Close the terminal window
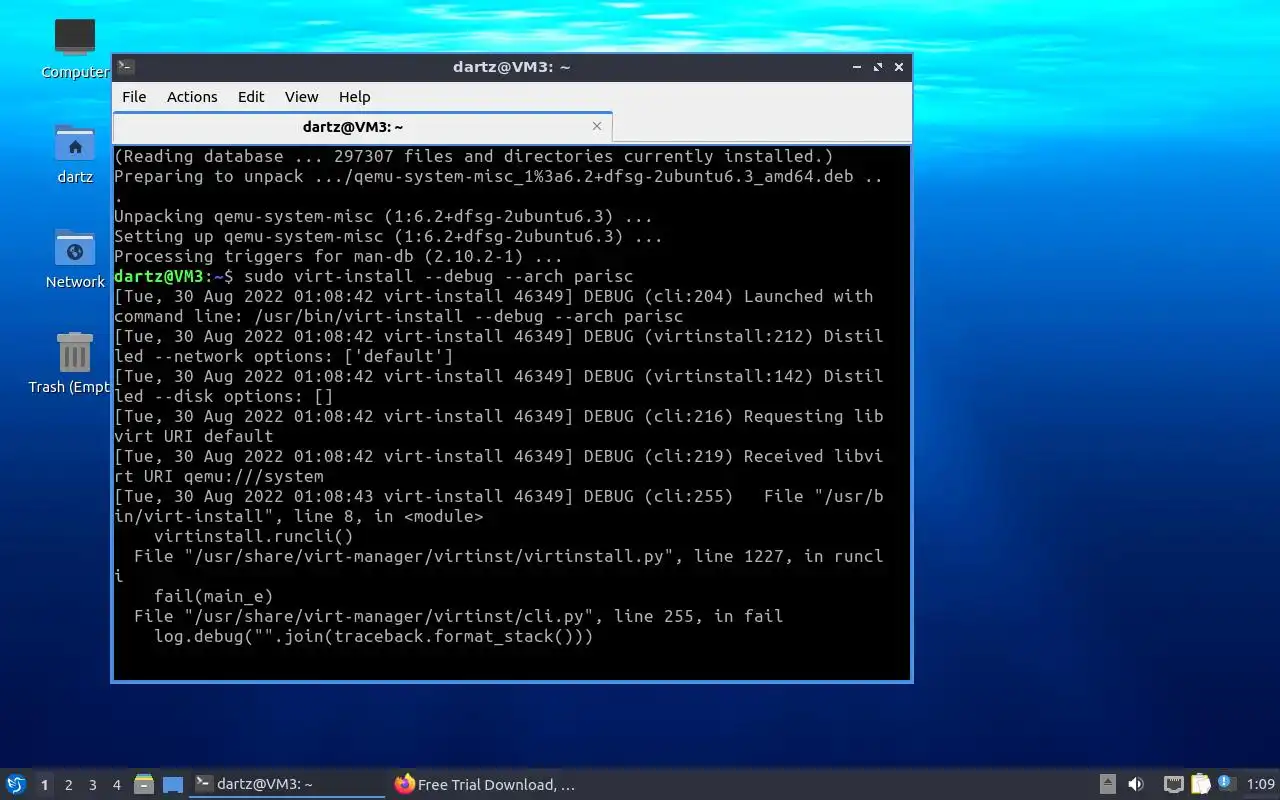Viewport: 1280px width, 800px height. point(899,67)
